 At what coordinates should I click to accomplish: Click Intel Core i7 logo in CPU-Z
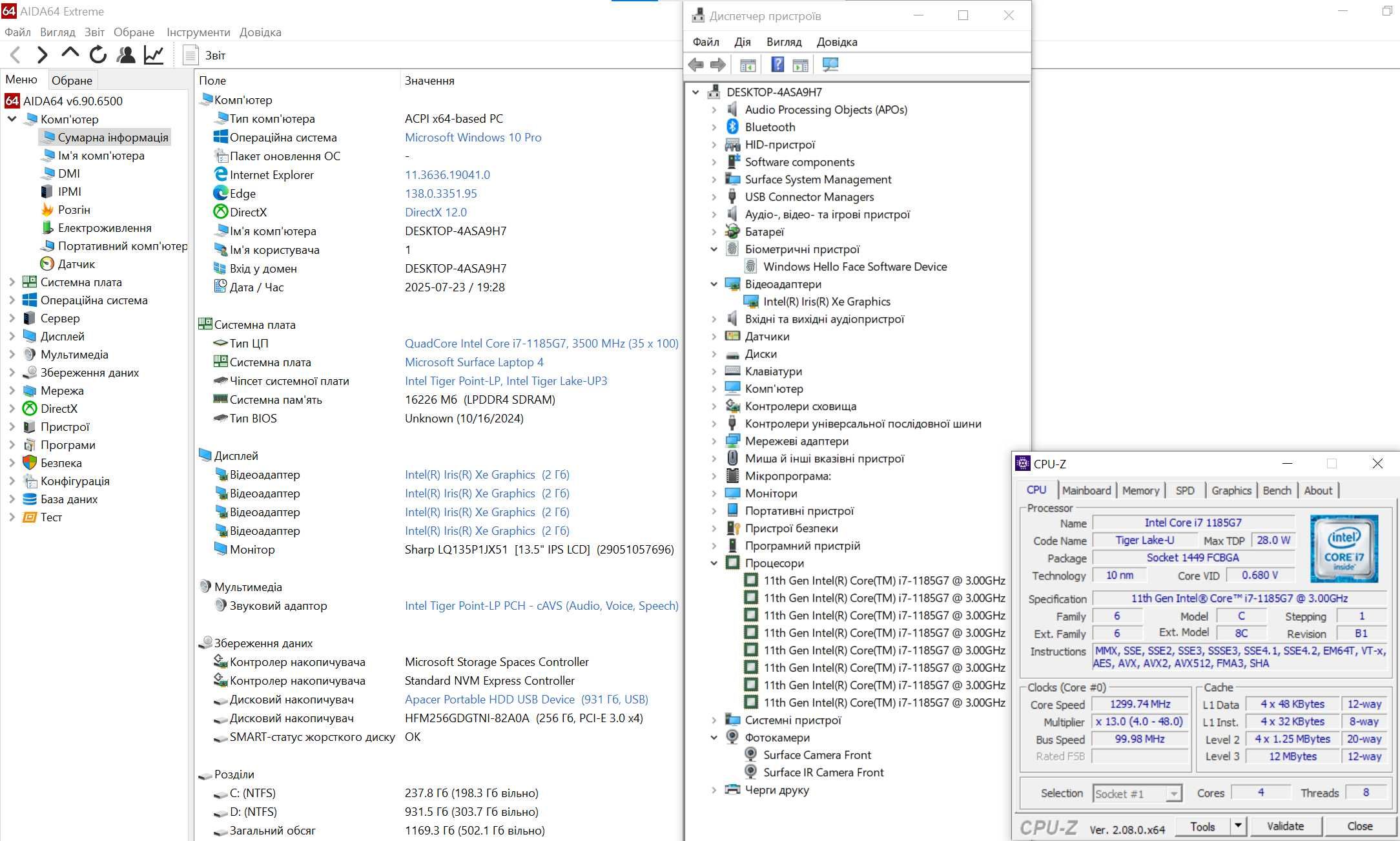[x=1344, y=548]
